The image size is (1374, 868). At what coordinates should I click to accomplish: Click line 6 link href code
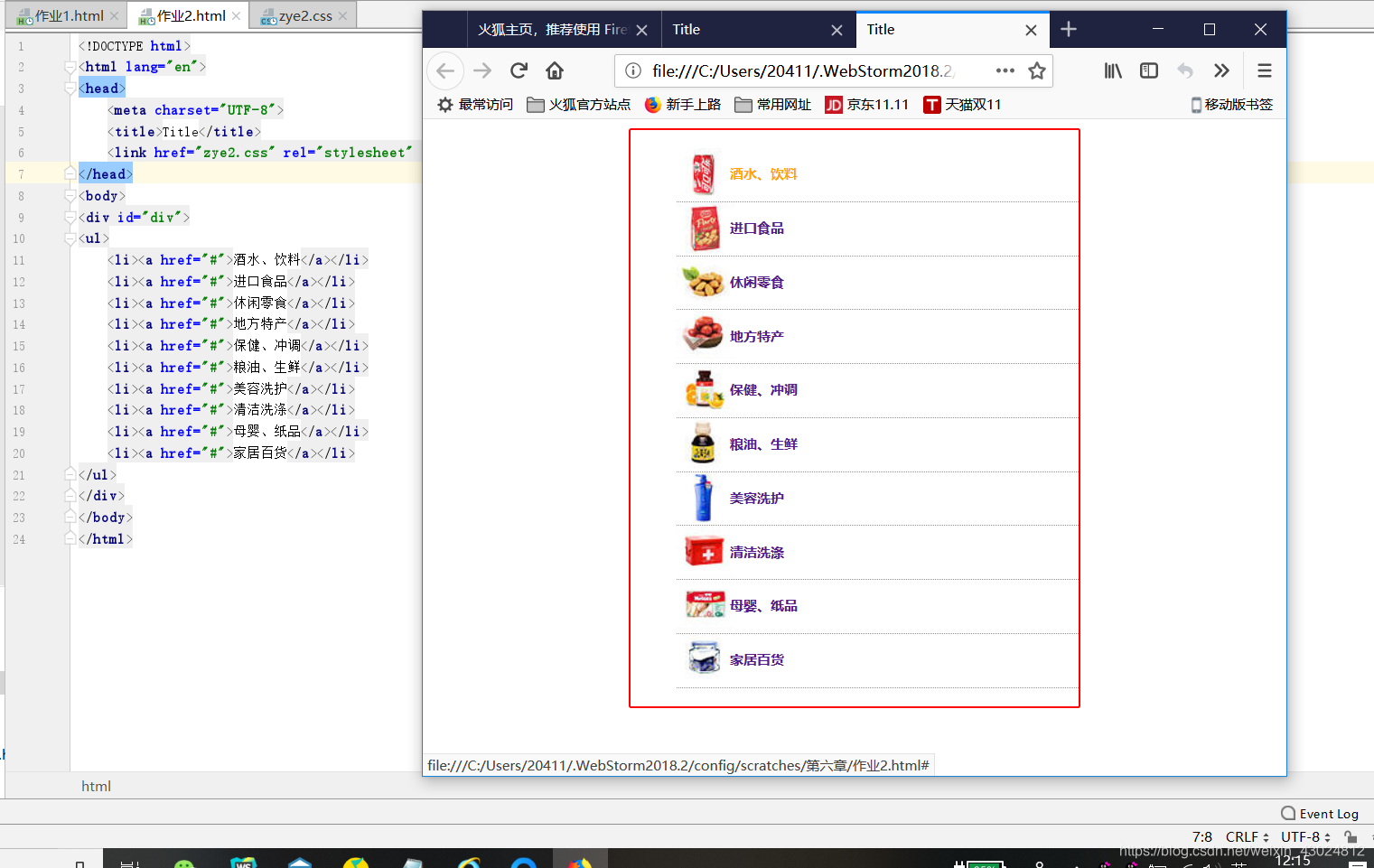(259, 153)
